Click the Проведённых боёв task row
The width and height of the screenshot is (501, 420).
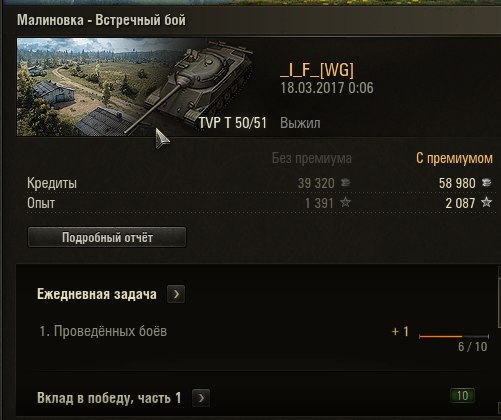click(x=263, y=335)
